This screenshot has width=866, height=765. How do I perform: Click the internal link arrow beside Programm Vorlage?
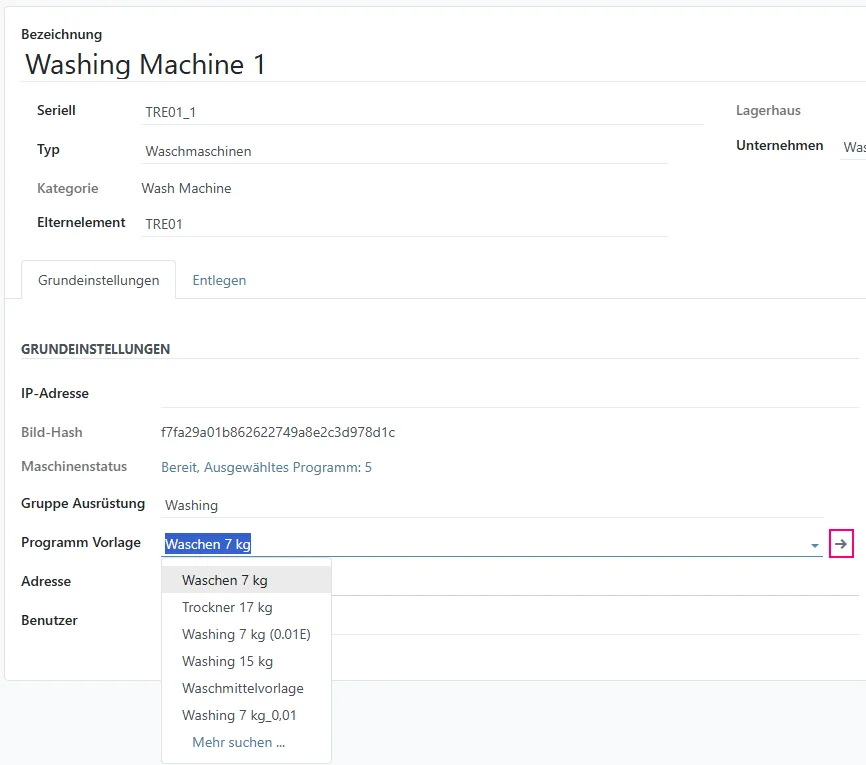click(x=841, y=543)
